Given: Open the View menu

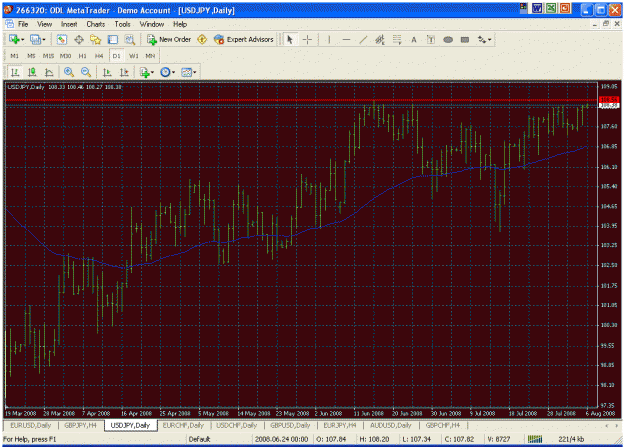Looking at the screenshot, I should pyautogui.click(x=45, y=24).
